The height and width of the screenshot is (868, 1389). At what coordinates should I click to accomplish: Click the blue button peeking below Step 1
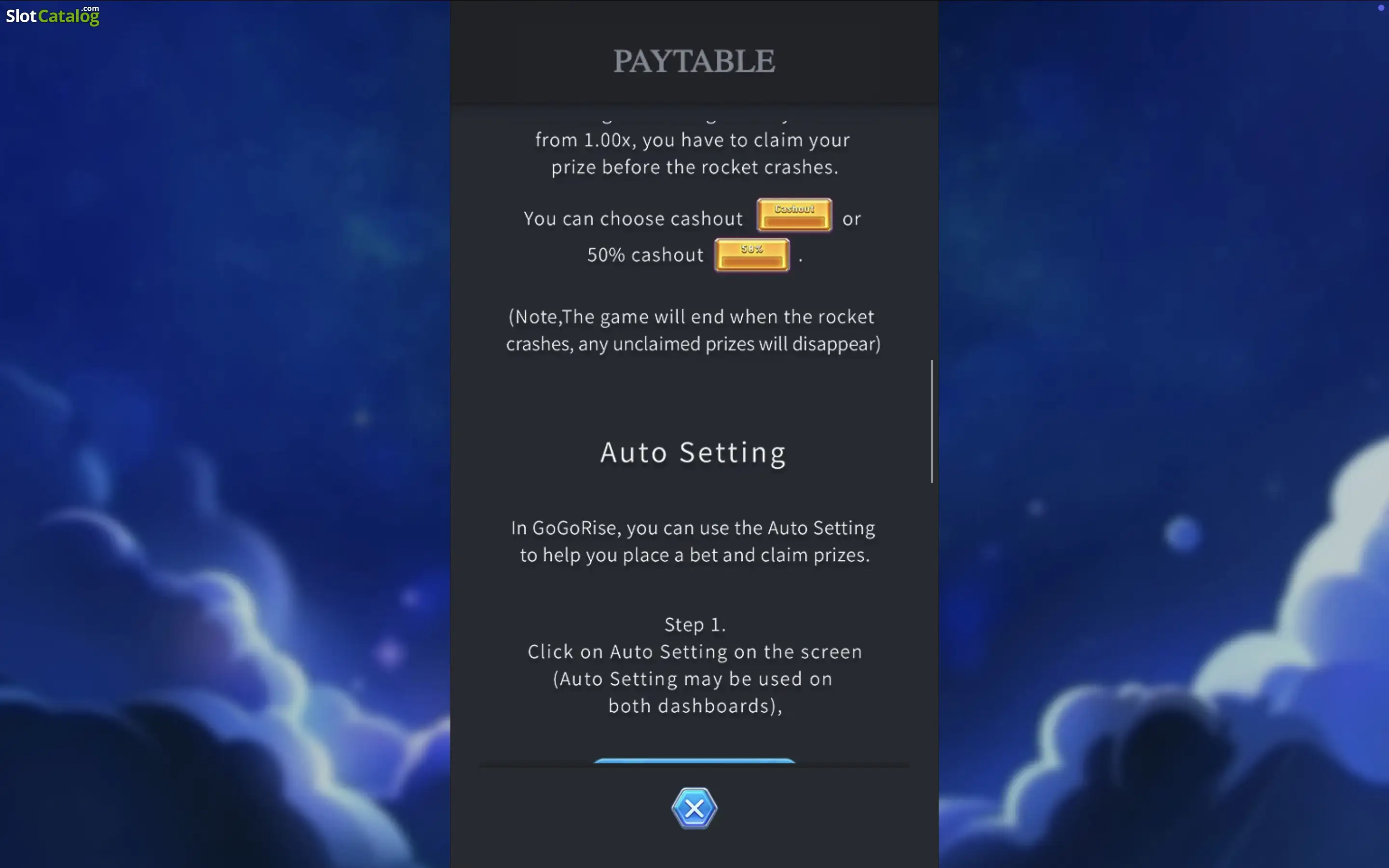[x=694, y=760]
